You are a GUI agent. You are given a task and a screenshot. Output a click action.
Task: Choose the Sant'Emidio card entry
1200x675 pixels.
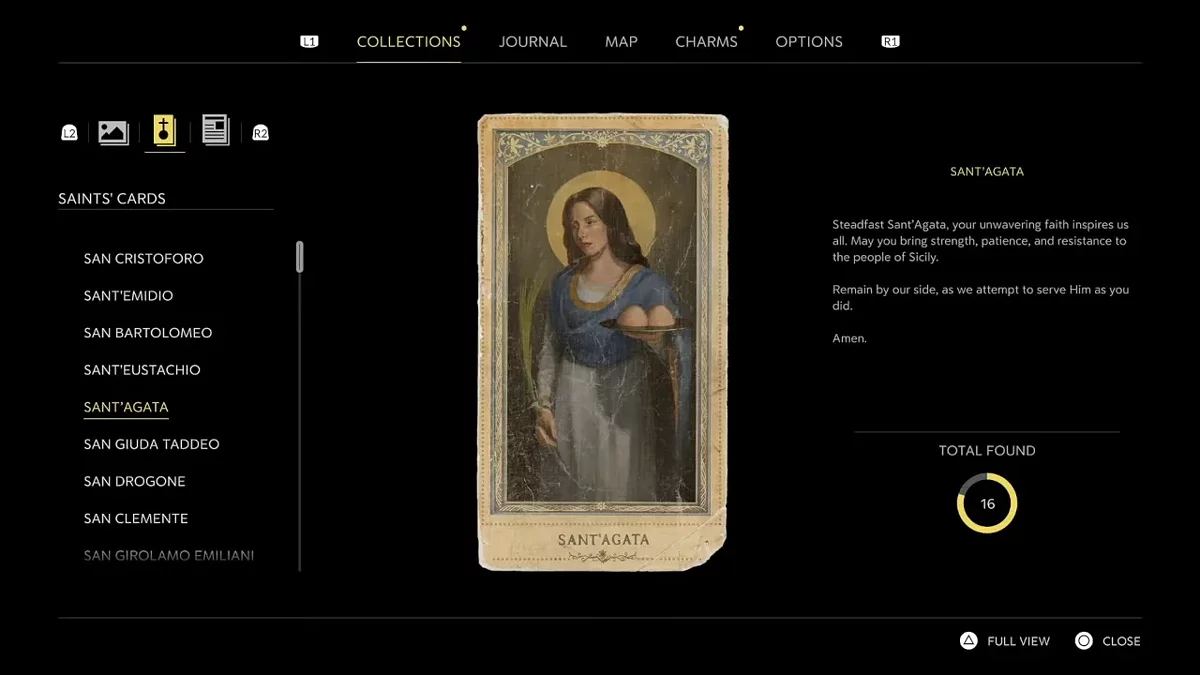[x=128, y=296]
